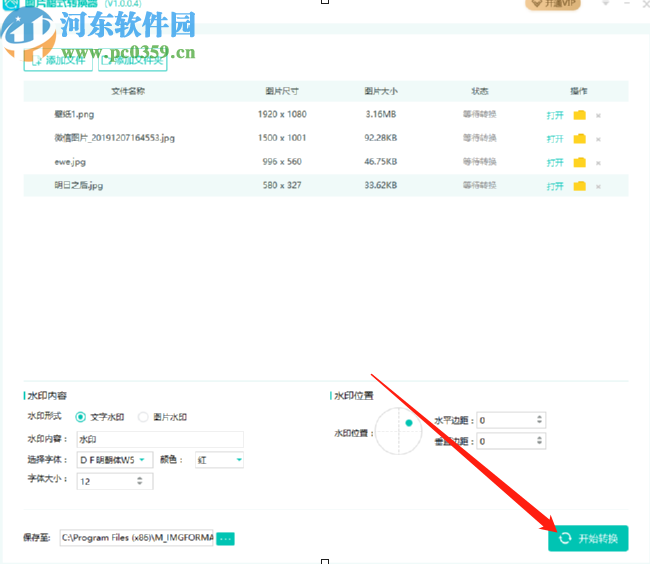Open folder icon for 壁纸1.png row
Image resolution: width=650 pixels, height=564 pixels.
pyautogui.click(x=580, y=115)
